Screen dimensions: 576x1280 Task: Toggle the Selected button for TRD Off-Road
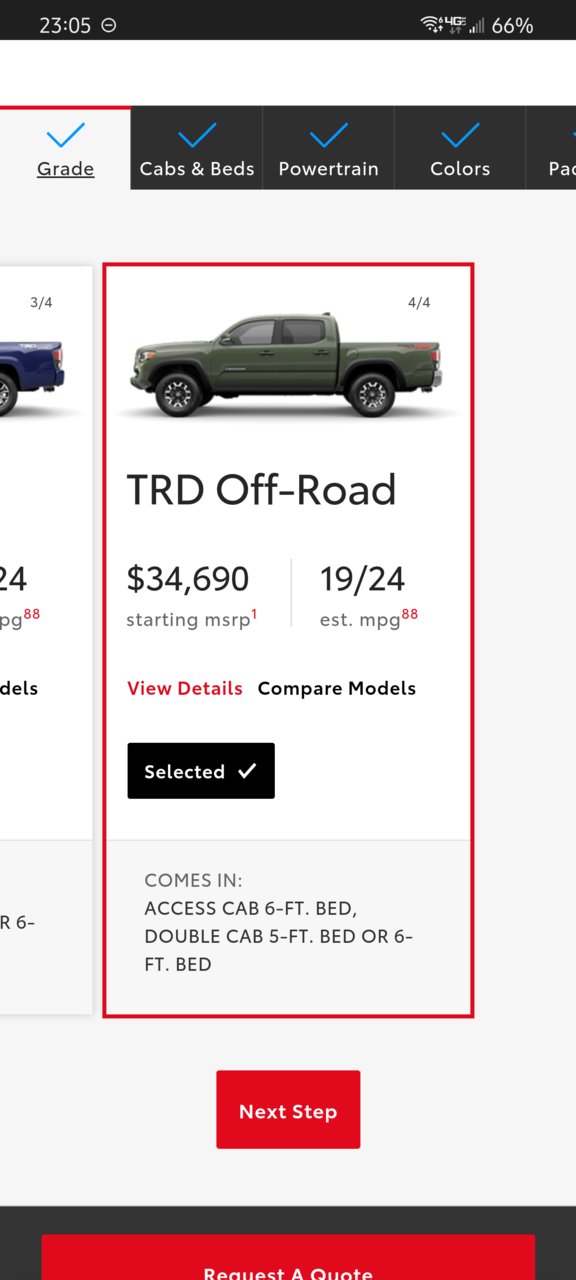(201, 771)
